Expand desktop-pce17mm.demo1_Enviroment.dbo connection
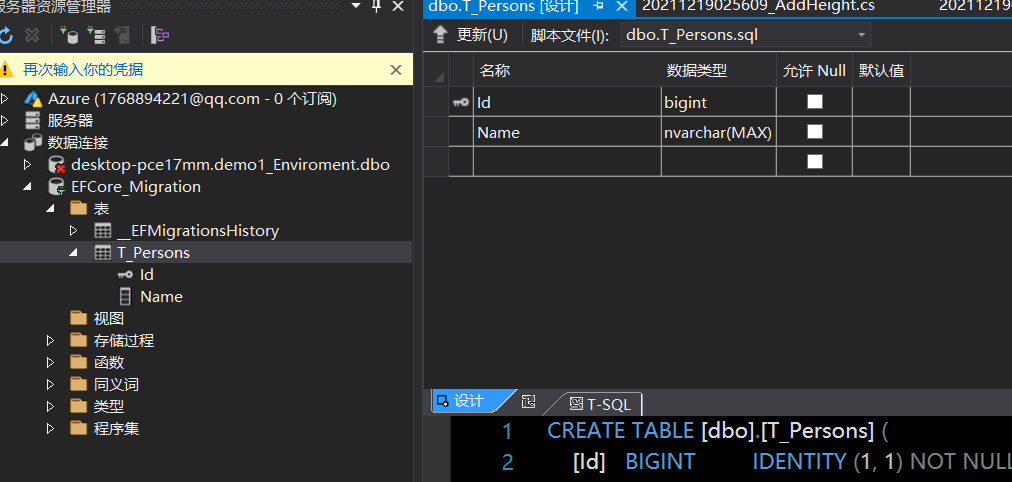Viewport: 1012px width, 482px height. (28, 165)
